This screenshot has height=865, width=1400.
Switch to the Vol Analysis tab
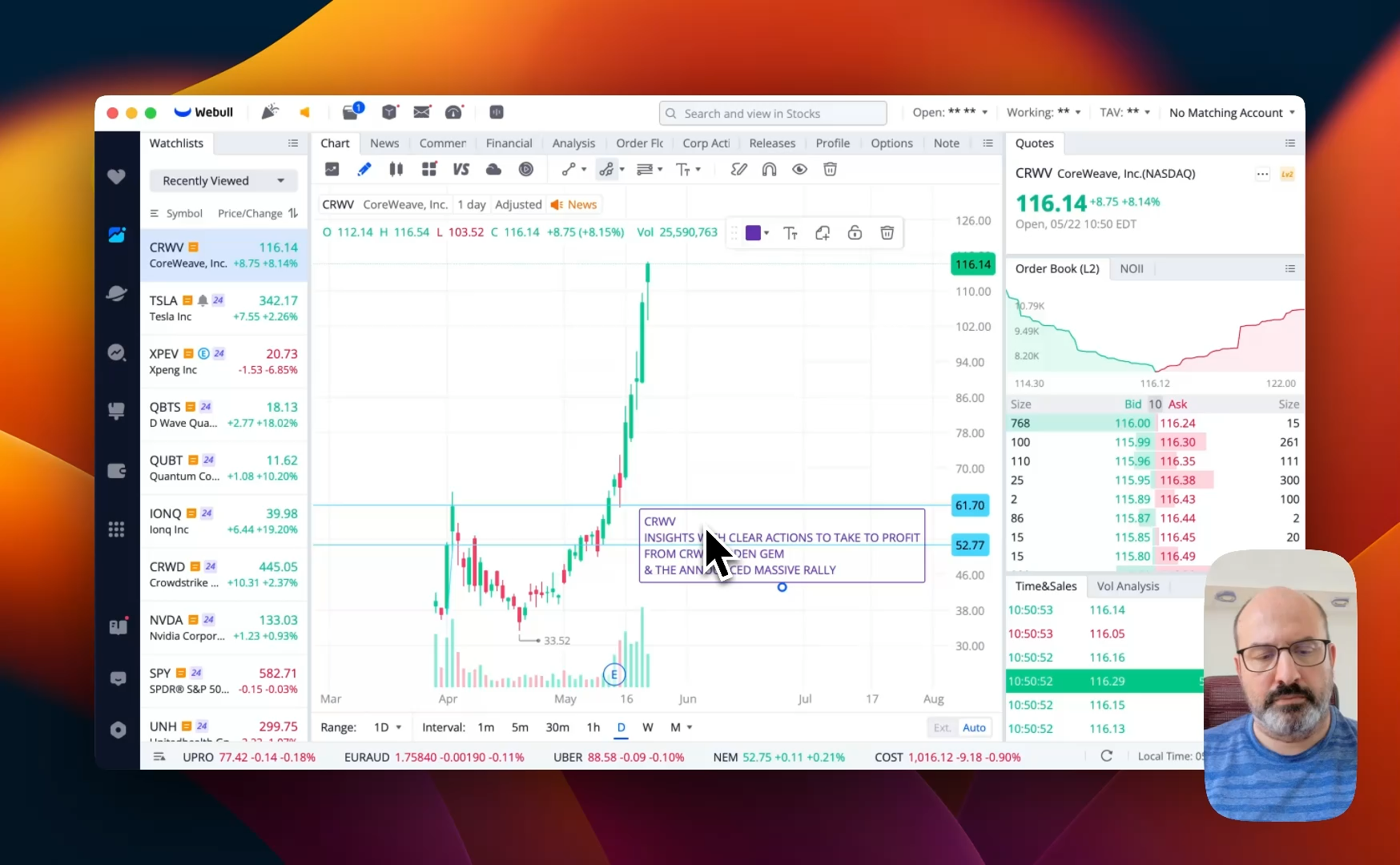coord(1128,586)
